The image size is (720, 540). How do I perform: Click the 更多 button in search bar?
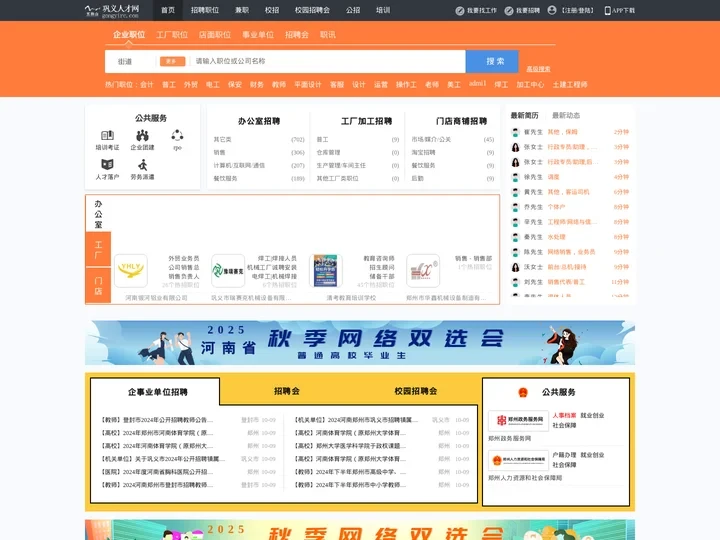(172, 62)
